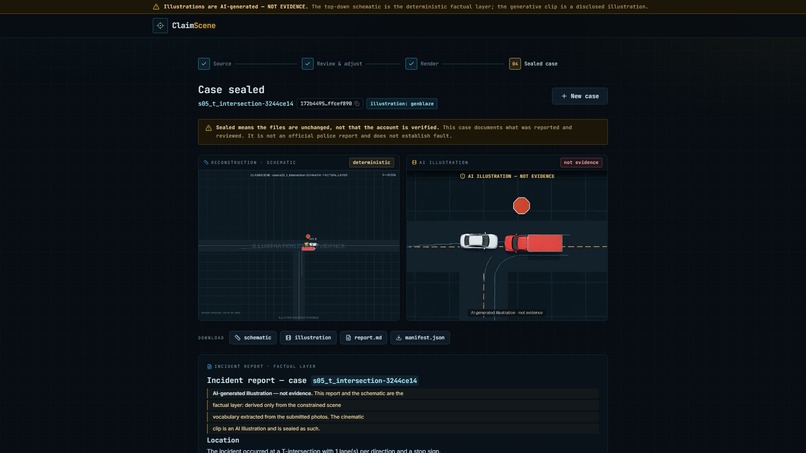Click the case ID in the incident report title
The width and height of the screenshot is (806, 453).
tap(364, 380)
